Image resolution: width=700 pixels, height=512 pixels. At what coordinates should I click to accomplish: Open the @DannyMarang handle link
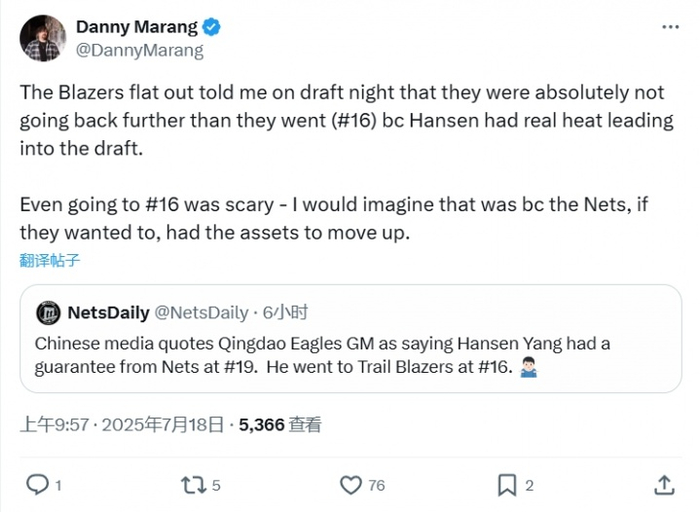(x=139, y=50)
